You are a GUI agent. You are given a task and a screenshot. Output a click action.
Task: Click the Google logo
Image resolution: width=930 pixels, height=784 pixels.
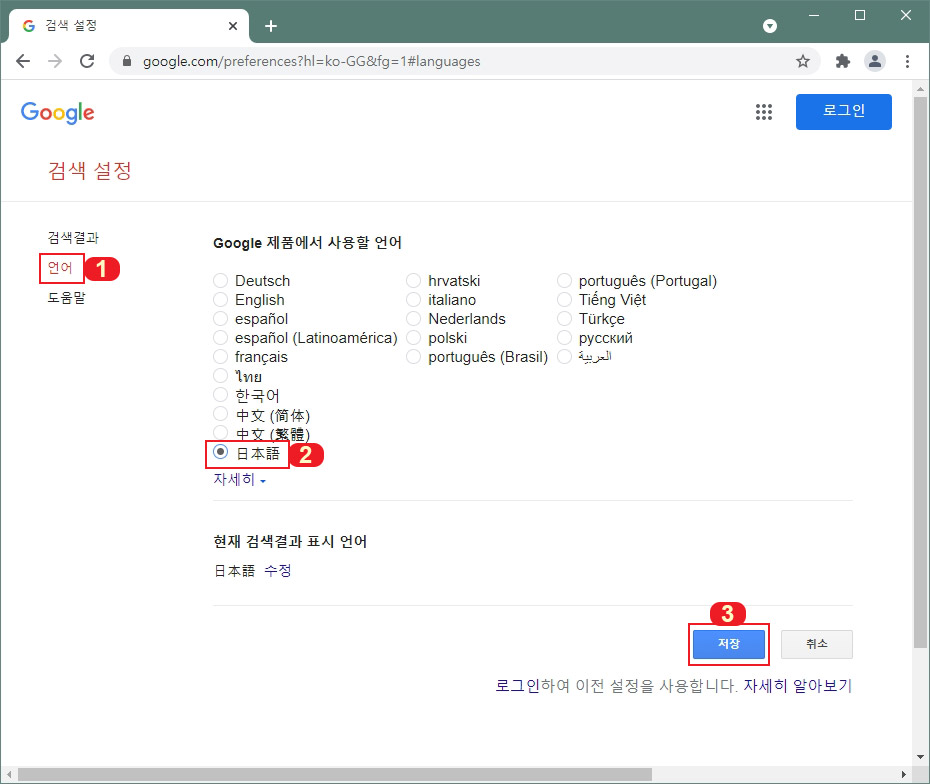click(x=58, y=112)
